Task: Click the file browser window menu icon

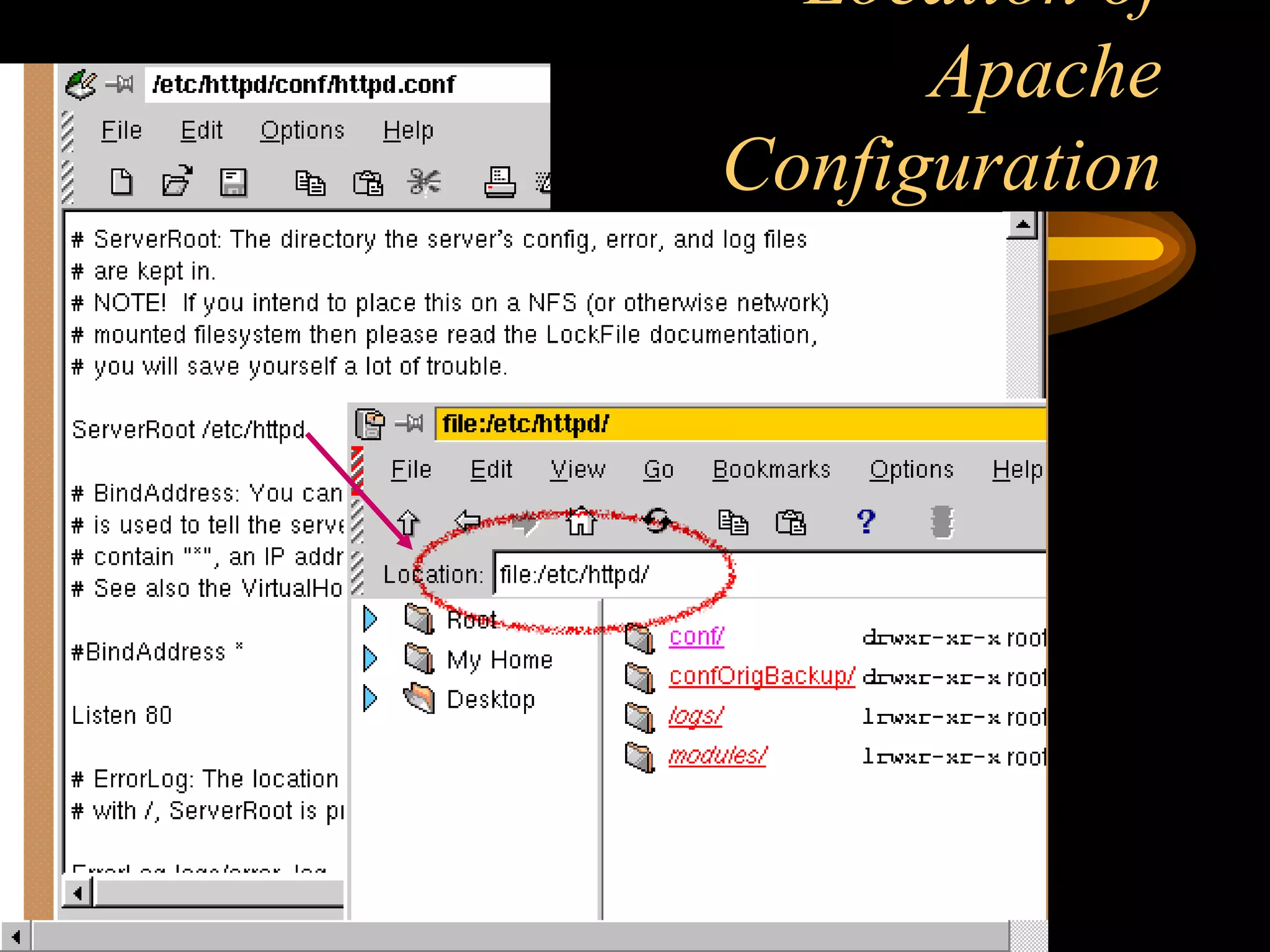Action: click(x=370, y=424)
